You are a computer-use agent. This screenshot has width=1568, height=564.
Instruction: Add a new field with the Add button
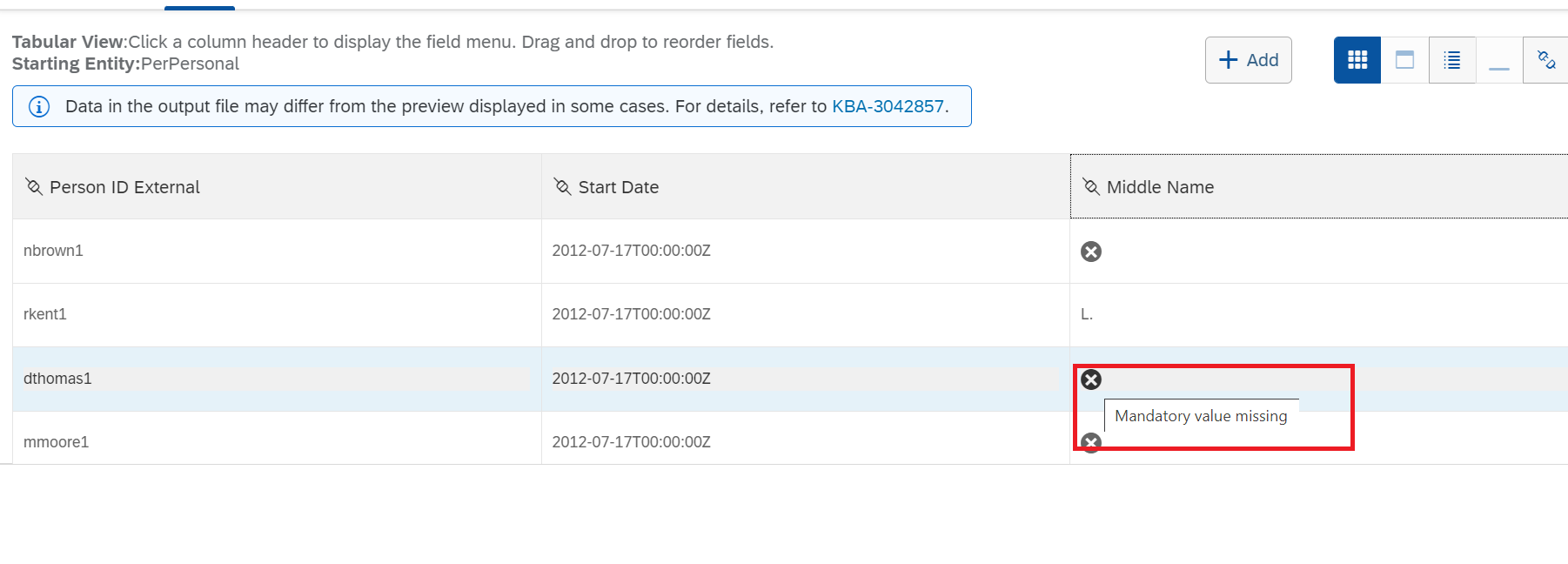(1249, 60)
